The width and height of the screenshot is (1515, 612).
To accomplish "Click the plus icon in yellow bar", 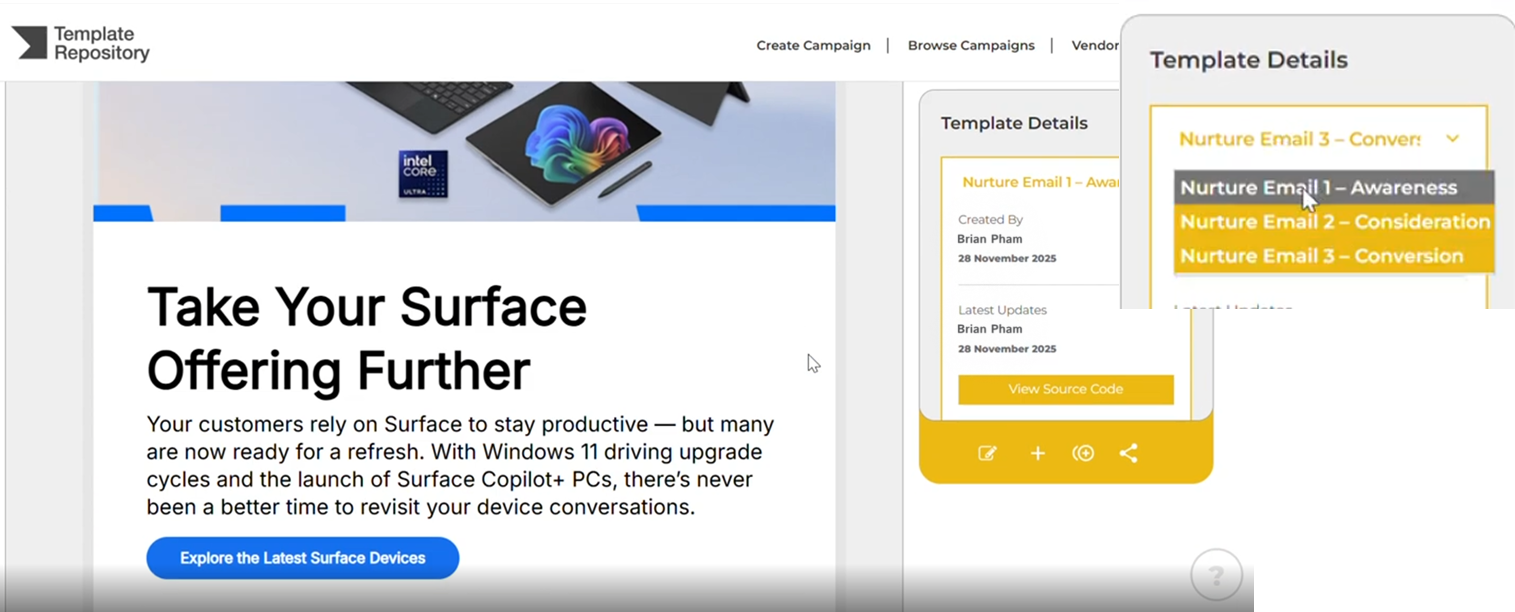I will point(1038,454).
